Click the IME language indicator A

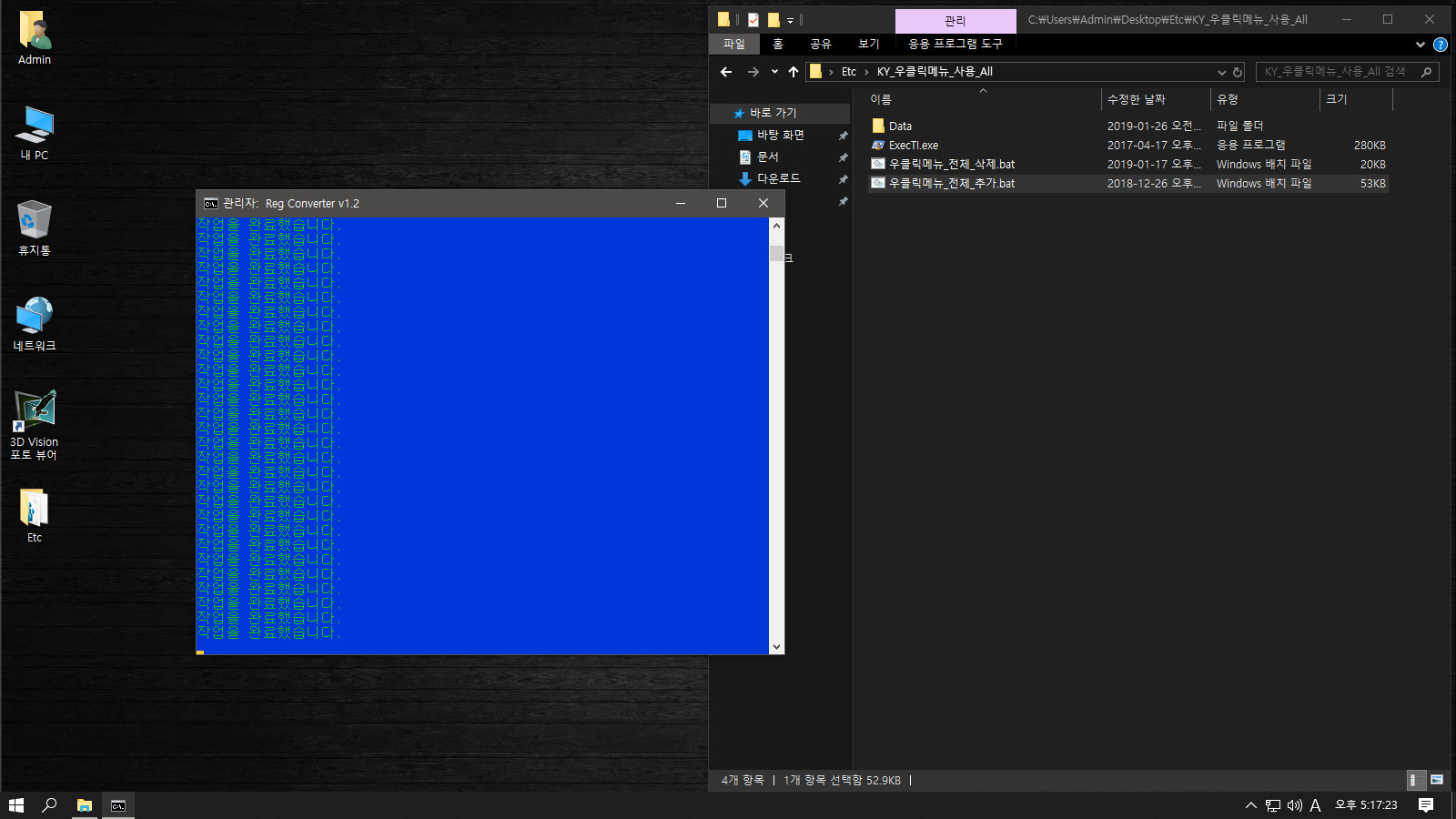coord(1315,805)
